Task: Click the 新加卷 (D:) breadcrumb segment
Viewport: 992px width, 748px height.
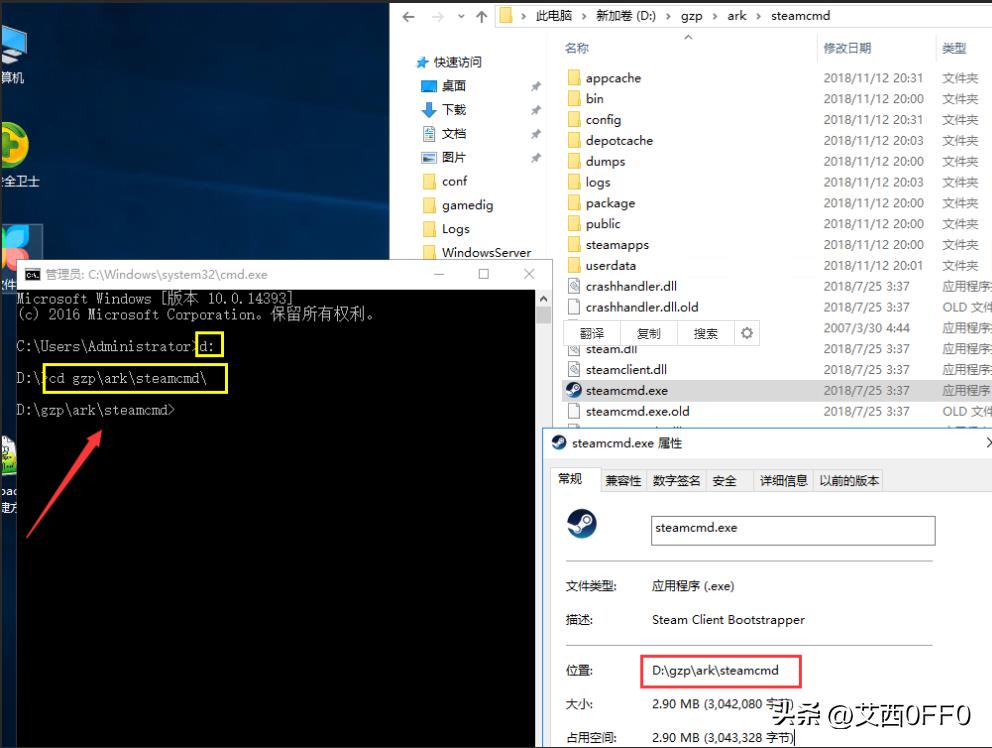Action: coord(626,16)
